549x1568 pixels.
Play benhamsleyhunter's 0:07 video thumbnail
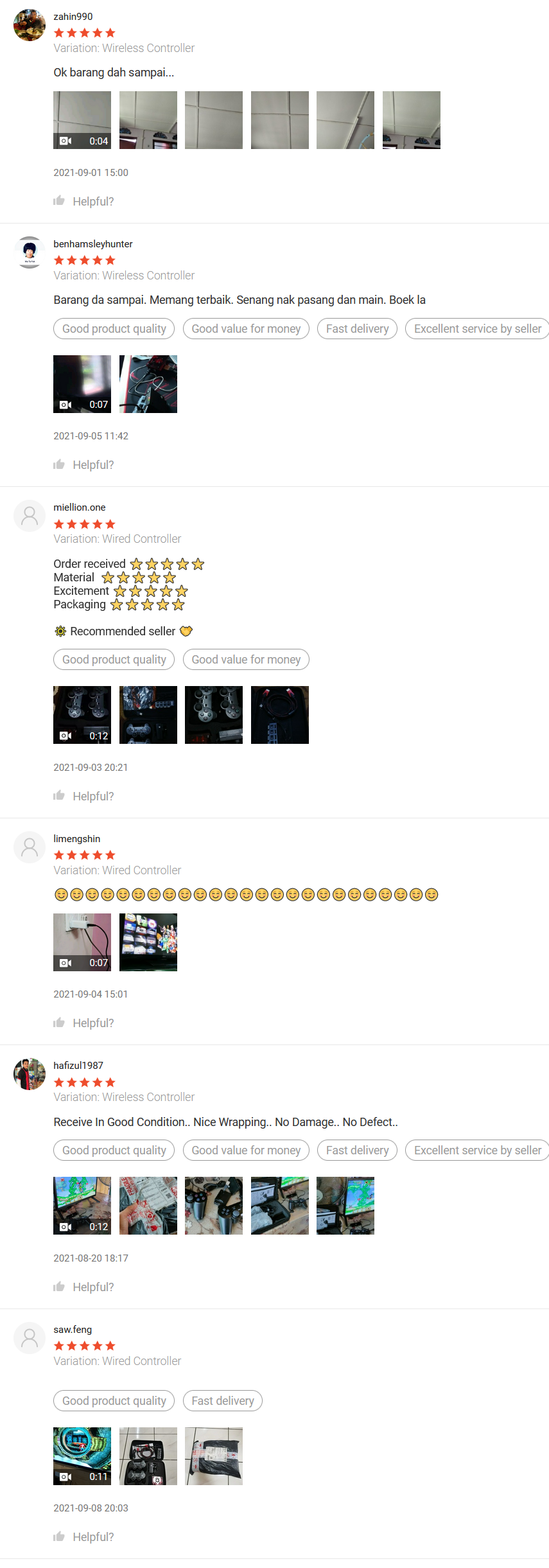pos(82,384)
